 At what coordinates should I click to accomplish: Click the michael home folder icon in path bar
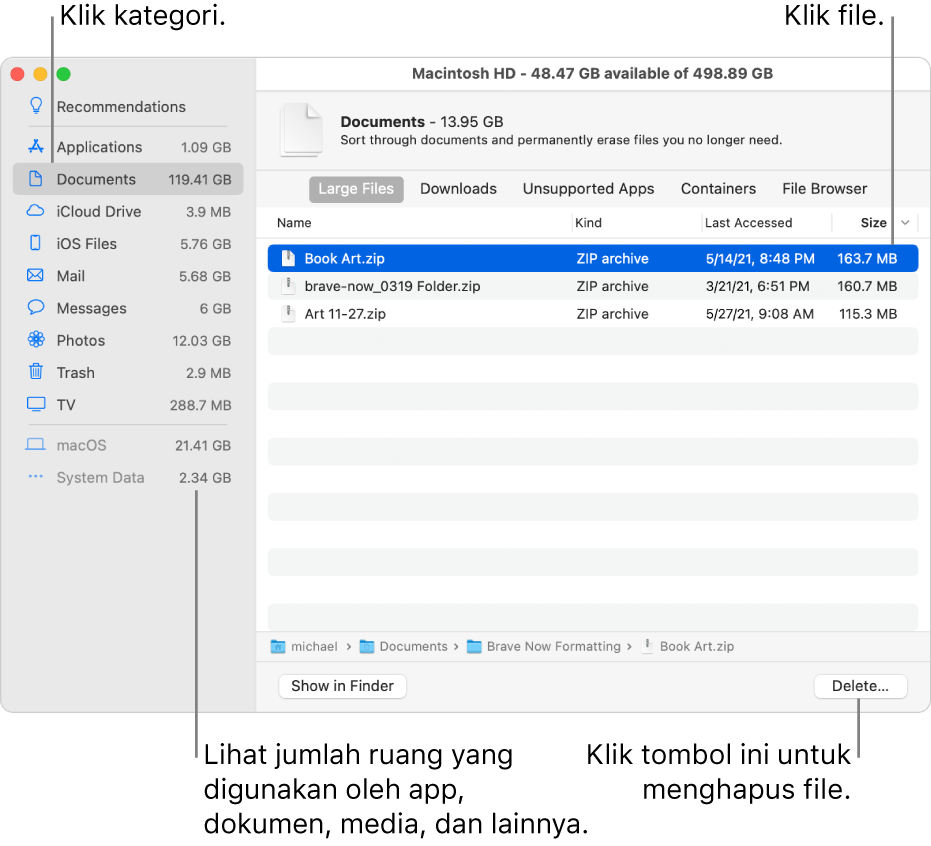pyautogui.click(x=278, y=647)
